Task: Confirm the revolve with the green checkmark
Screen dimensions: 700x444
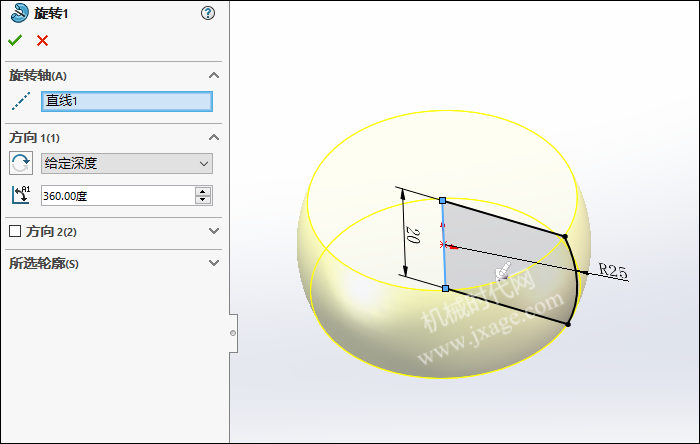Action: 15,41
